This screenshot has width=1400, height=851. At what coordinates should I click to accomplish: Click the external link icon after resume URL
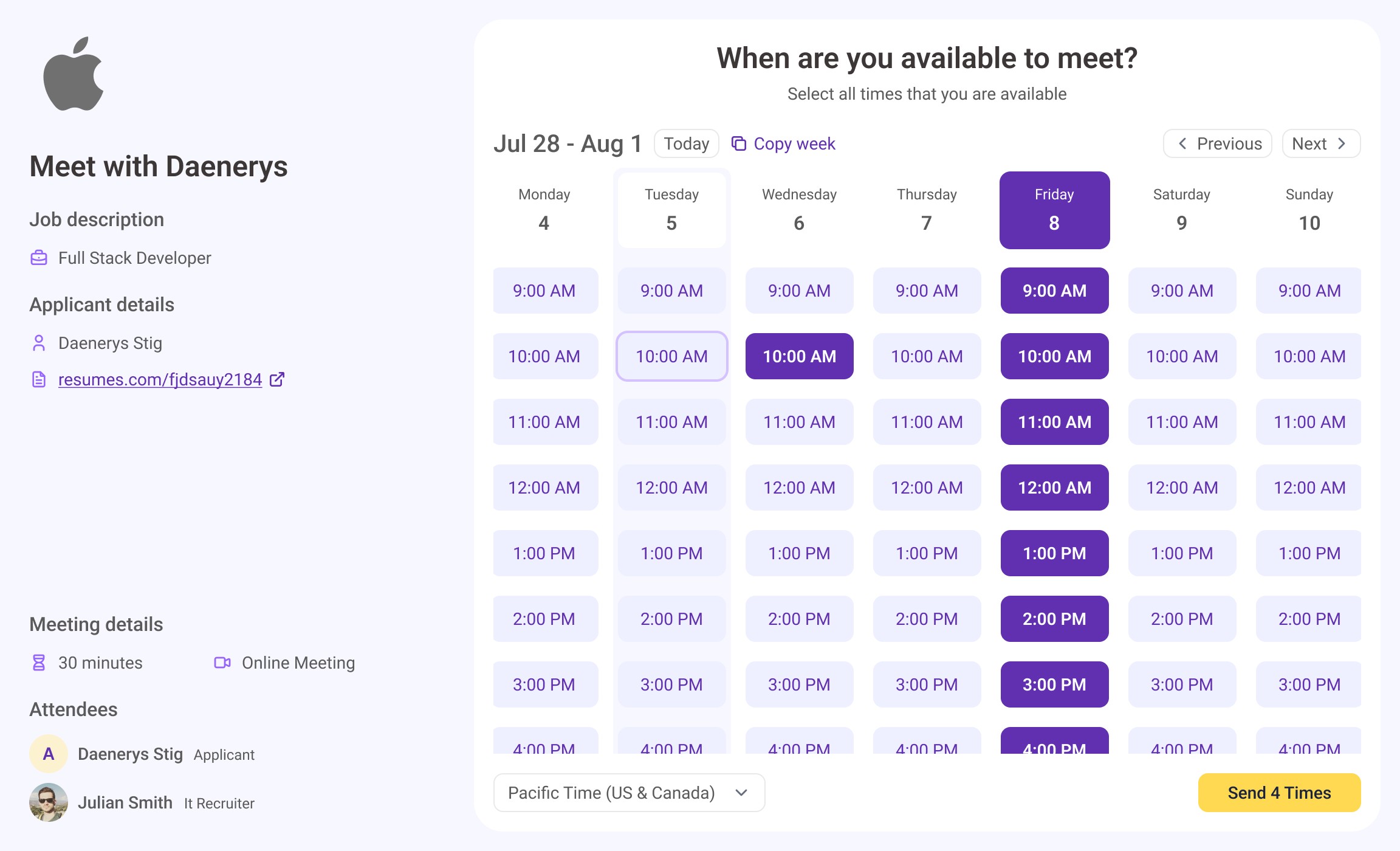point(277,379)
